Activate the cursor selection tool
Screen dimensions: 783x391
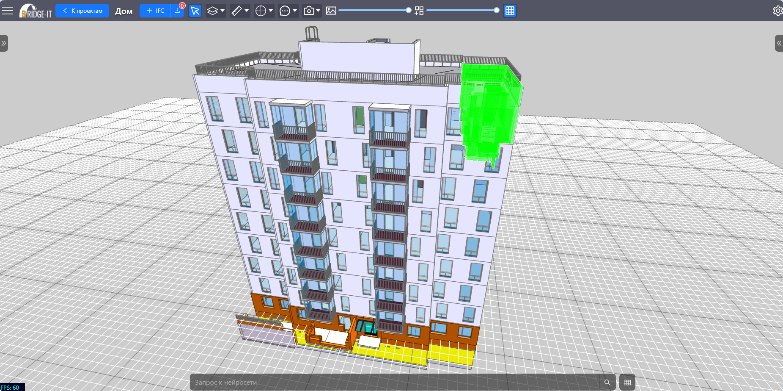pyautogui.click(x=195, y=10)
